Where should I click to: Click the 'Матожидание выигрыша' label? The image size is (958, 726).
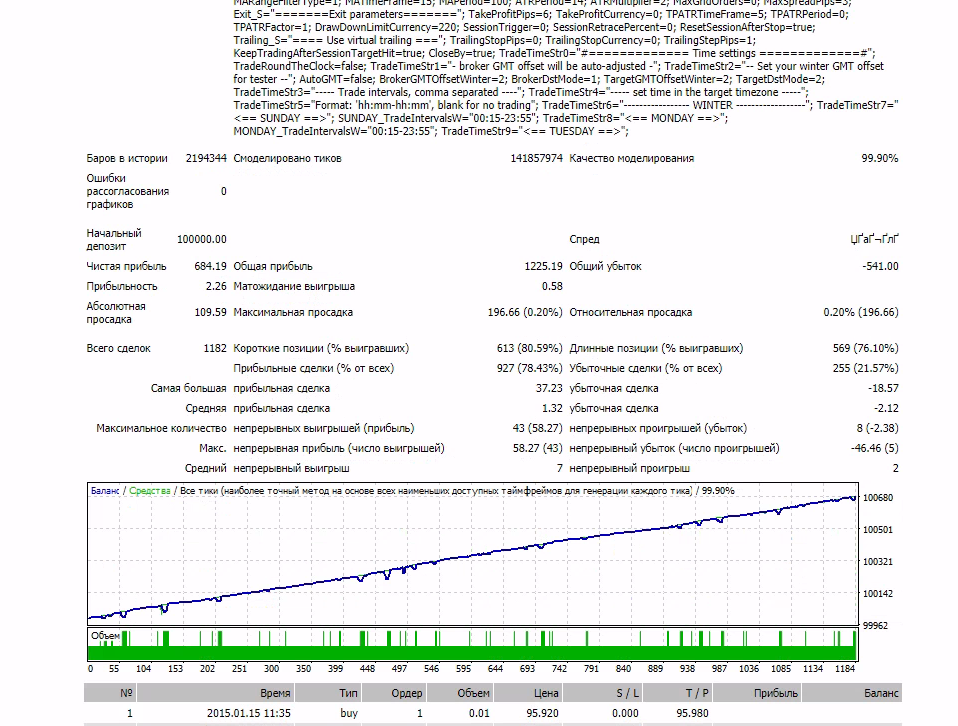[294, 287]
